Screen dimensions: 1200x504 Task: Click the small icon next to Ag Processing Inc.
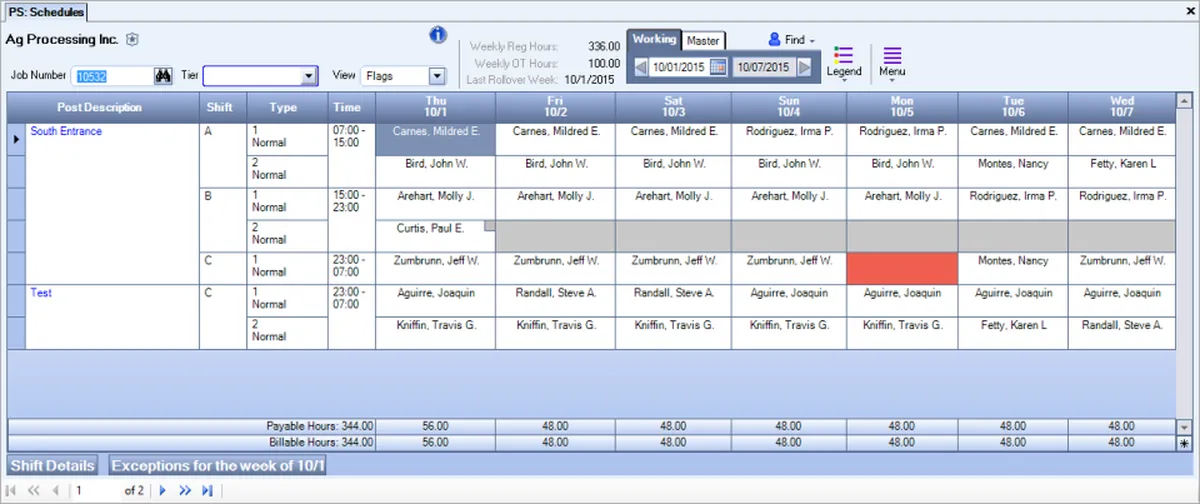pos(132,40)
